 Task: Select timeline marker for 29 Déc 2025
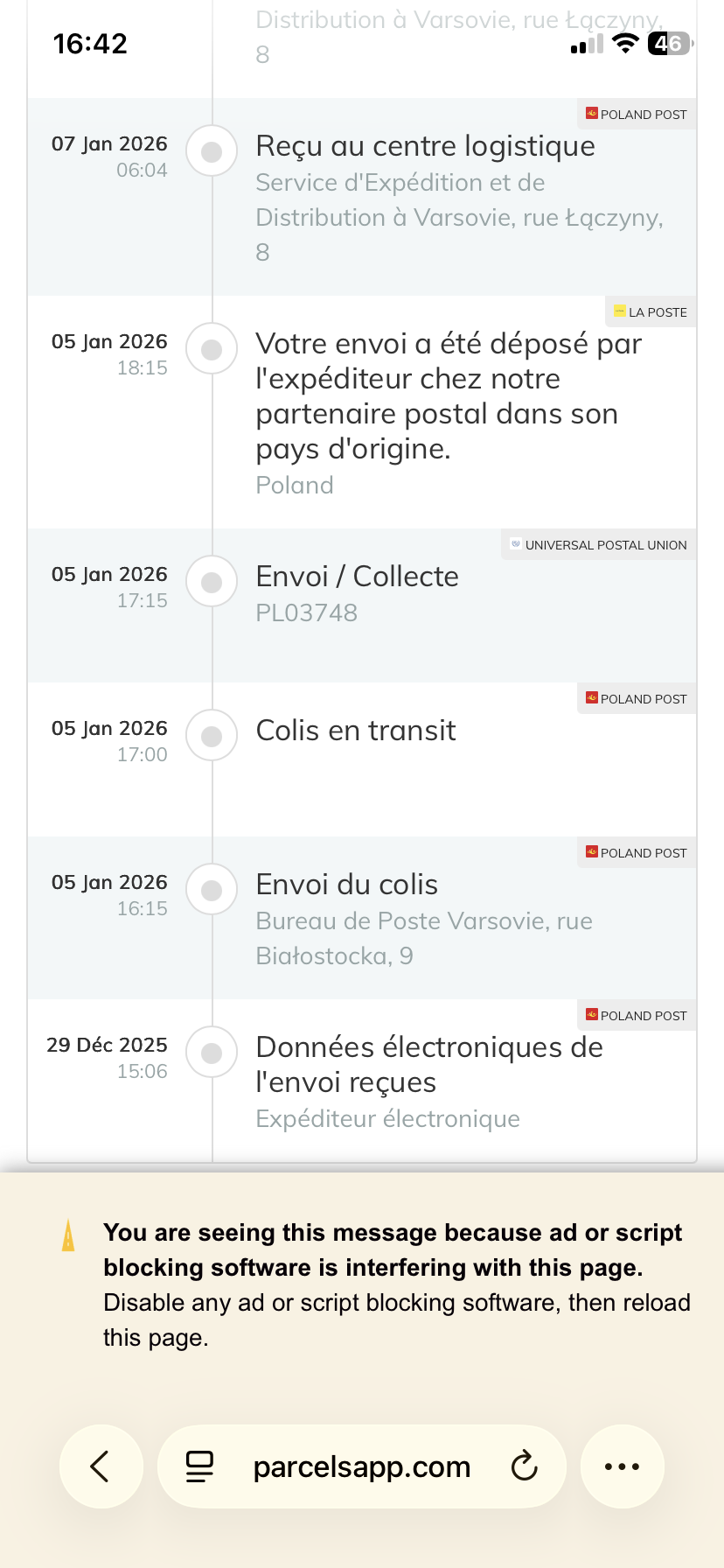pyautogui.click(x=212, y=1053)
